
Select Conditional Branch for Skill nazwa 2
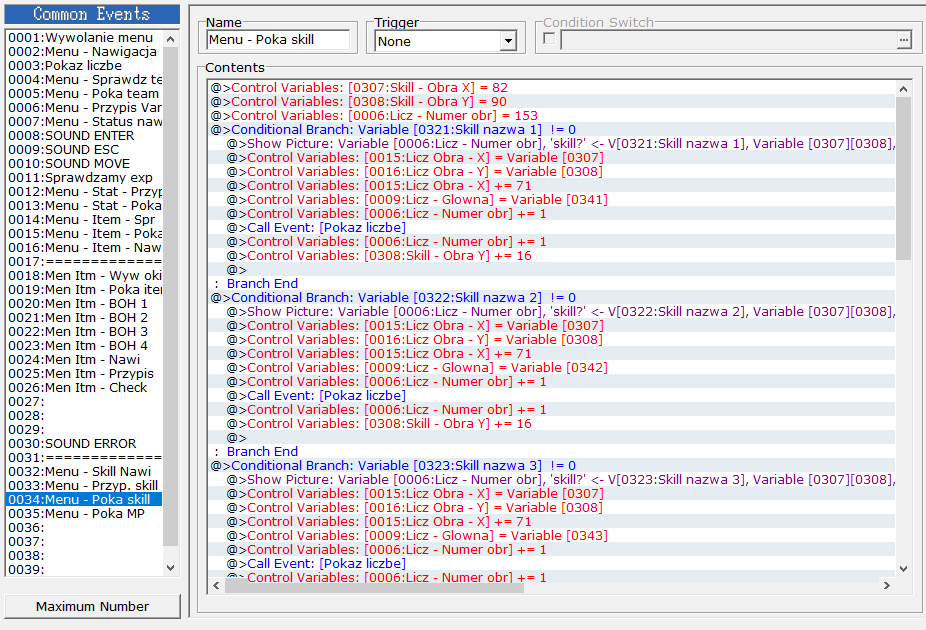[552, 298]
